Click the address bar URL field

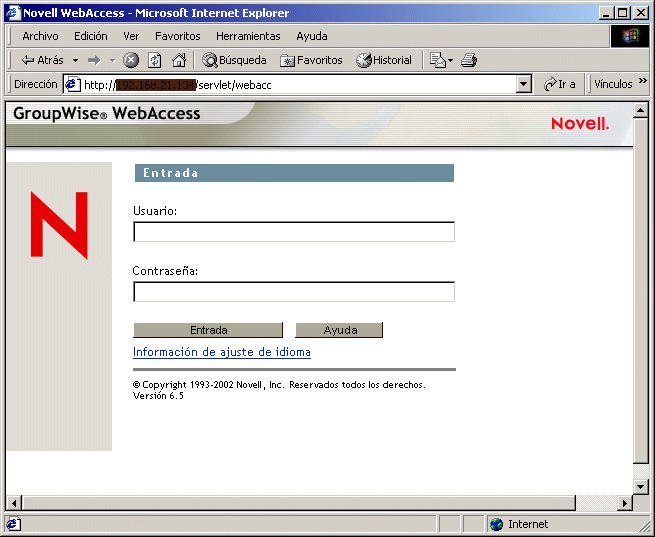click(299, 85)
